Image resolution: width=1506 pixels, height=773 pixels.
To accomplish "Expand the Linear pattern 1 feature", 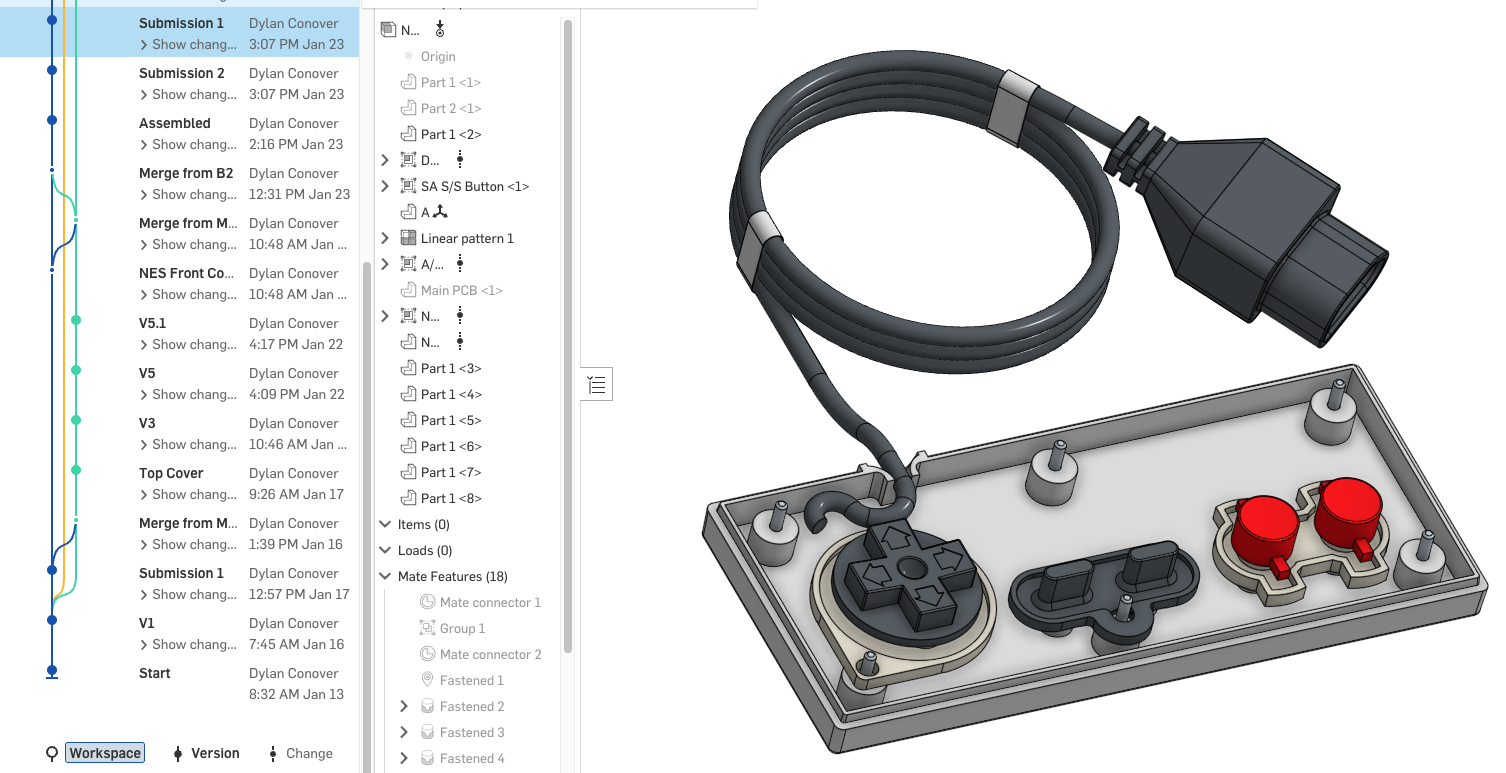I will (385, 238).
